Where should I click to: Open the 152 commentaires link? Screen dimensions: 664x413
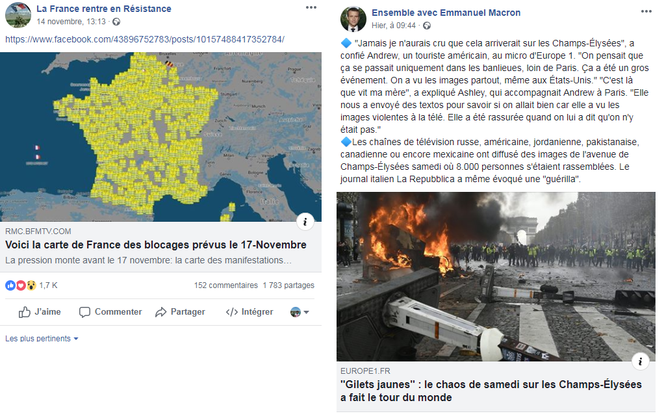click(226, 285)
